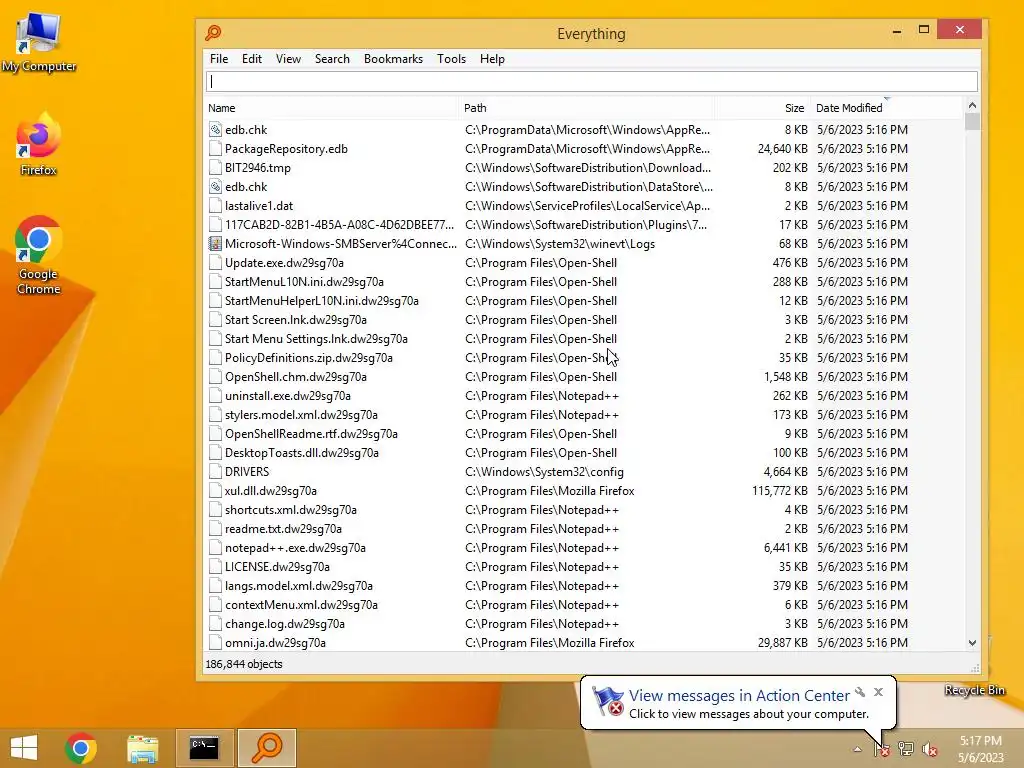Click Everything app button on taskbar
The height and width of the screenshot is (768, 1024).
(x=266, y=747)
